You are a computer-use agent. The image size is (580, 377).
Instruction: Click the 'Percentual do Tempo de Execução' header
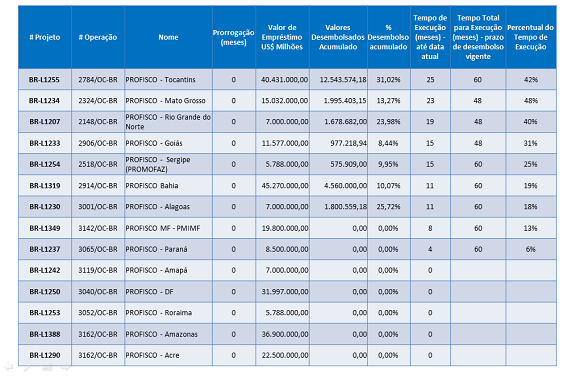531,37
